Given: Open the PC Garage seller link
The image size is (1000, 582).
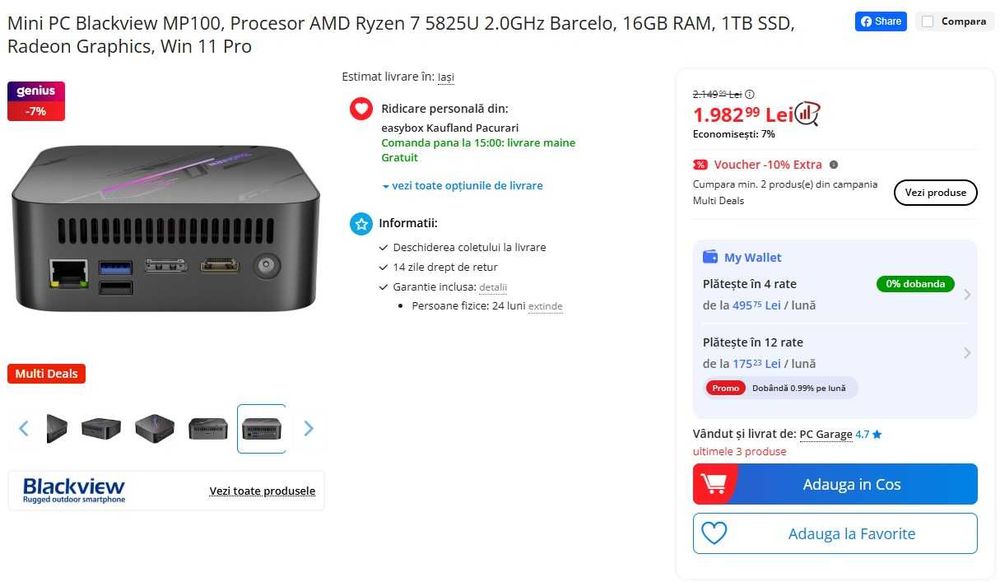Looking at the screenshot, I should click(826, 434).
